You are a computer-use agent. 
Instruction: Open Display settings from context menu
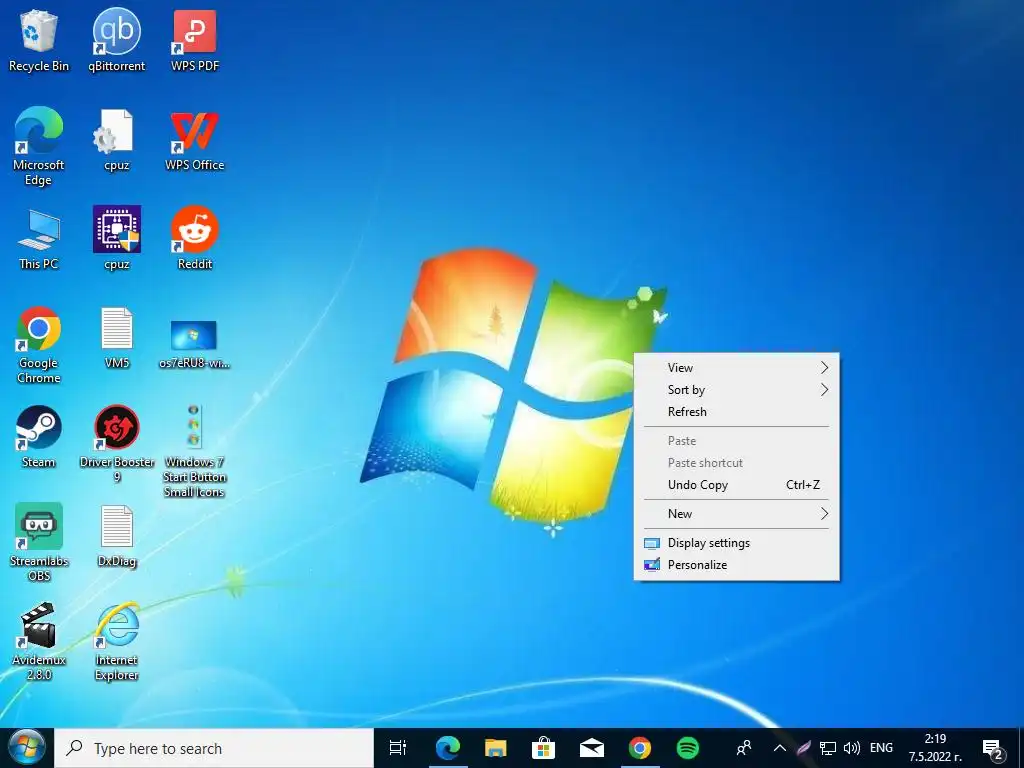(x=737, y=543)
